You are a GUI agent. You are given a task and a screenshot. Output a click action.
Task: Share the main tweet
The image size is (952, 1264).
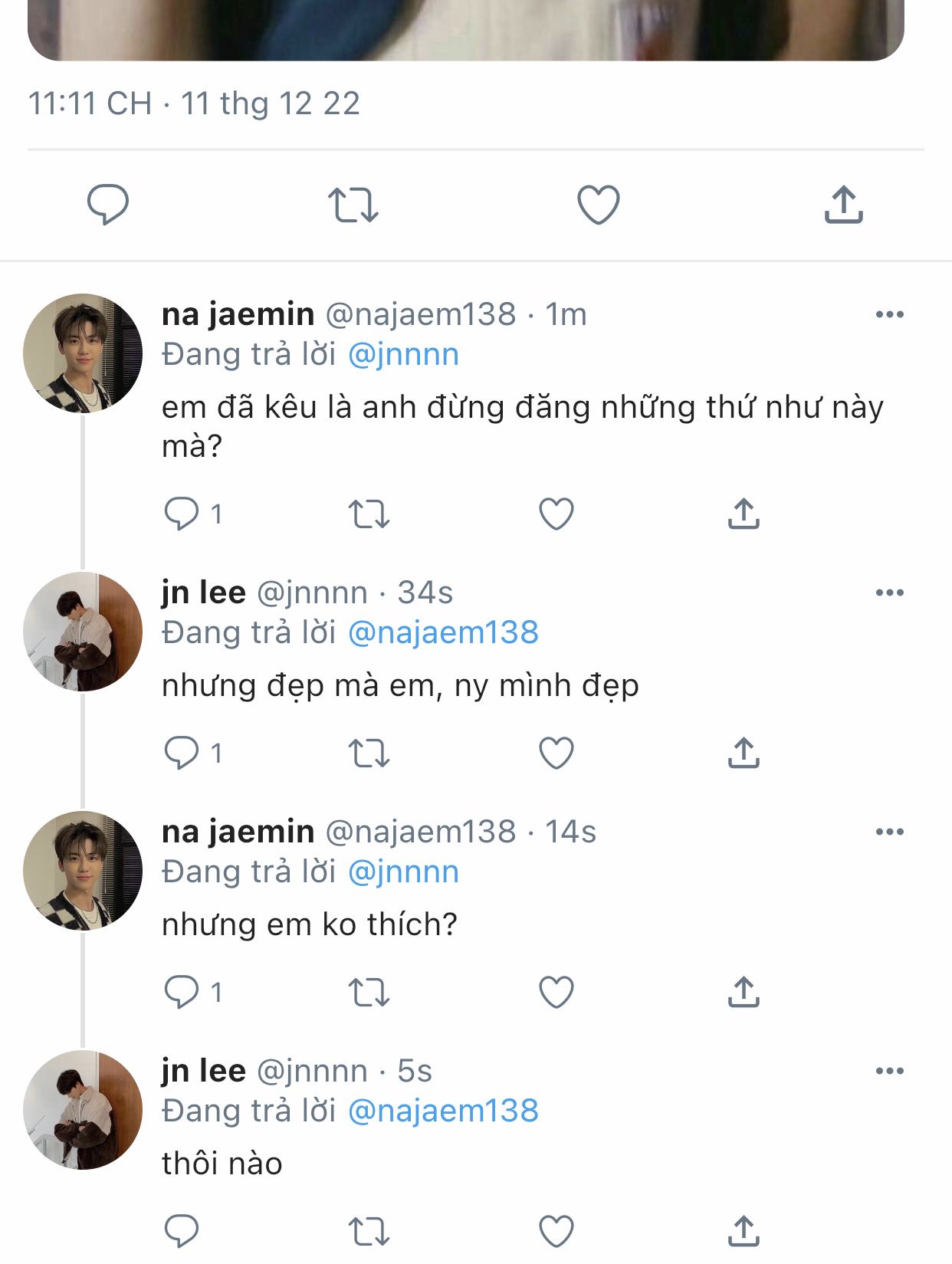843,205
